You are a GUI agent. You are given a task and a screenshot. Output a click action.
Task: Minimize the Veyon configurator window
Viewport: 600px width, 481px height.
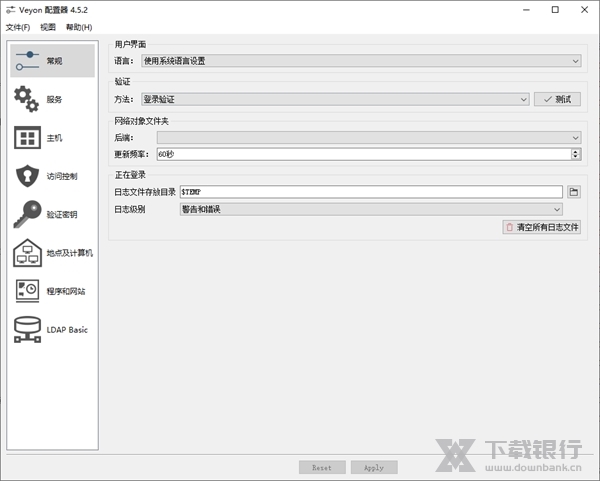527,10
